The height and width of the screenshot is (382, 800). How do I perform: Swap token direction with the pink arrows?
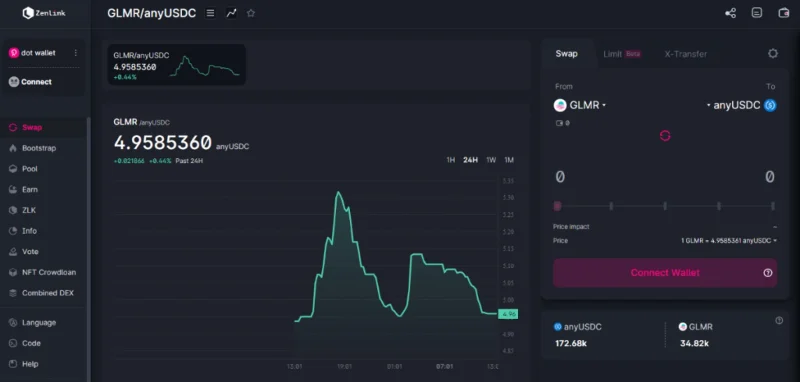[665, 136]
